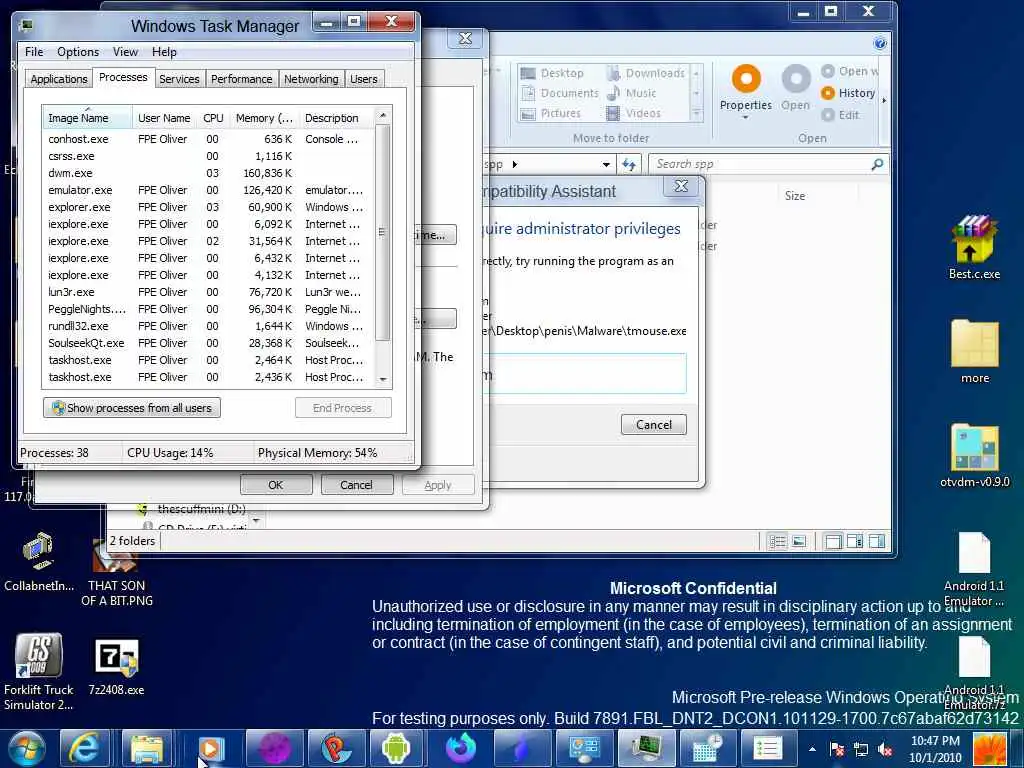Click the Firefox taskbar icon

coord(460,748)
